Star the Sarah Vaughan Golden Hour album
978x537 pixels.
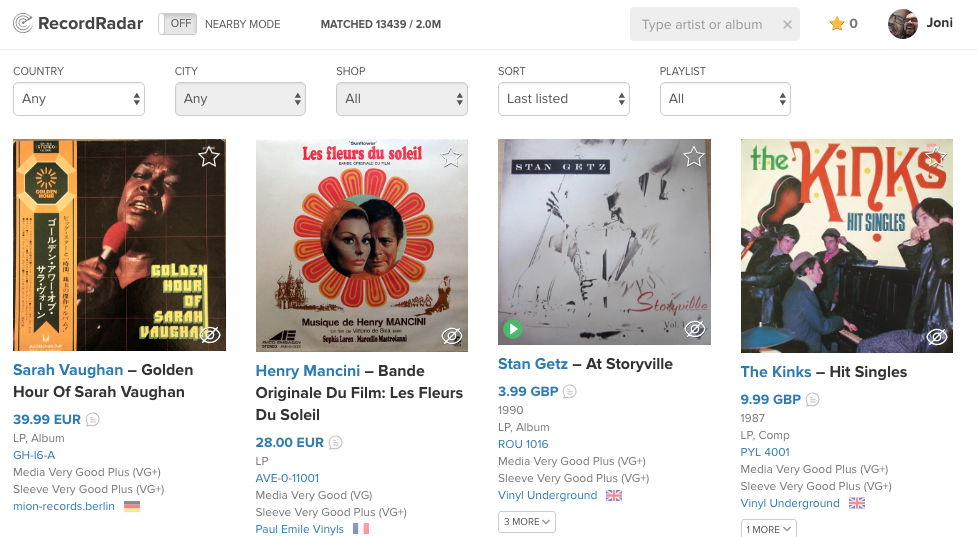209,156
